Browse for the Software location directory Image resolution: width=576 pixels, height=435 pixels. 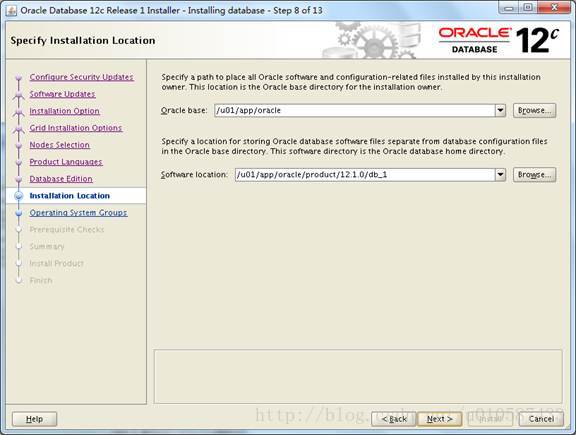[x=534, y=175]
